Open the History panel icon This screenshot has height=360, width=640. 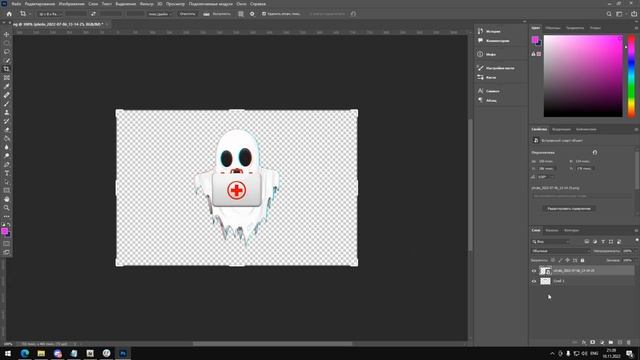pyautogui.click(x=480, y=31)
